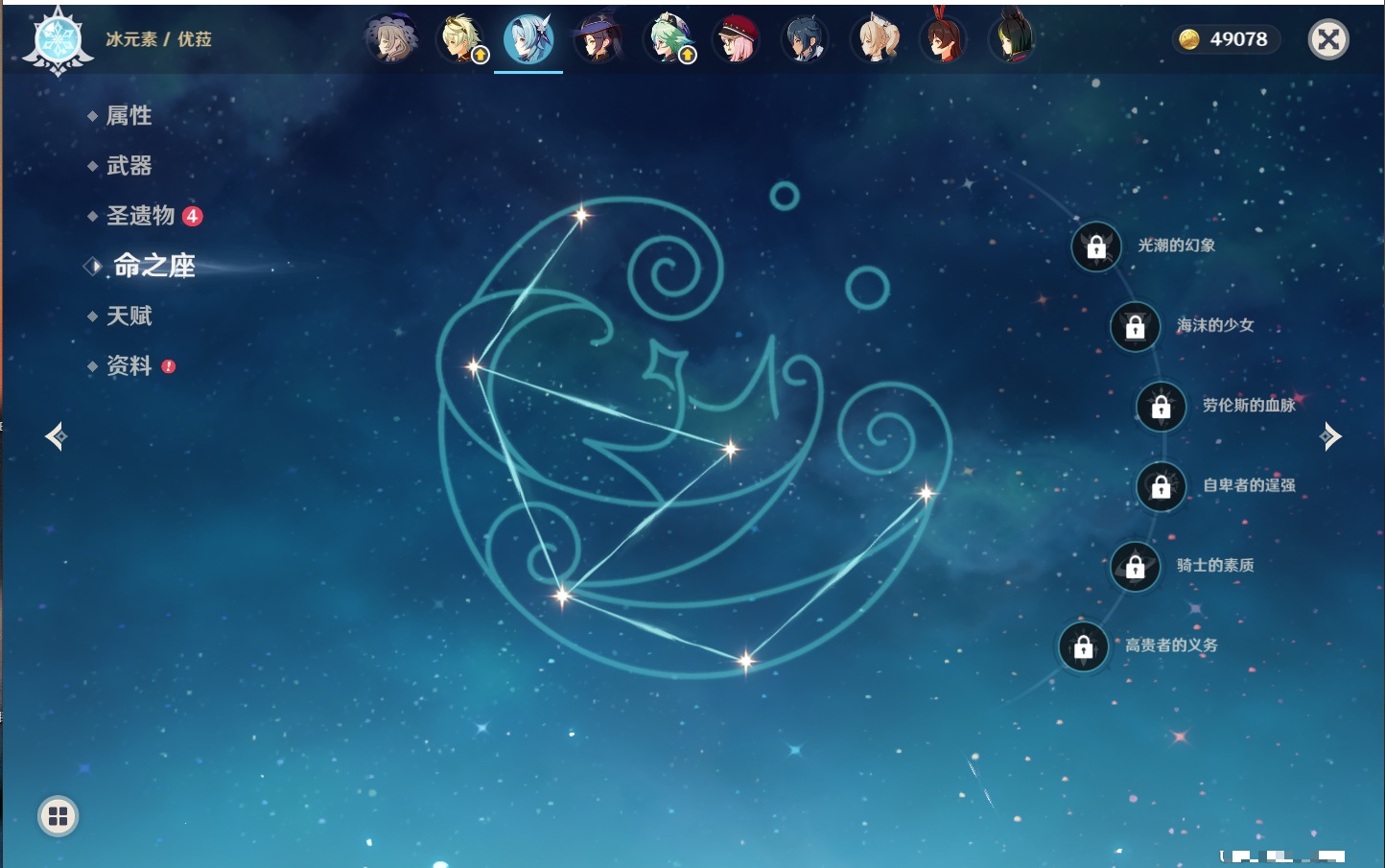Open locked constellation 海沫的少女 lock icon

tap(1136, 327)
